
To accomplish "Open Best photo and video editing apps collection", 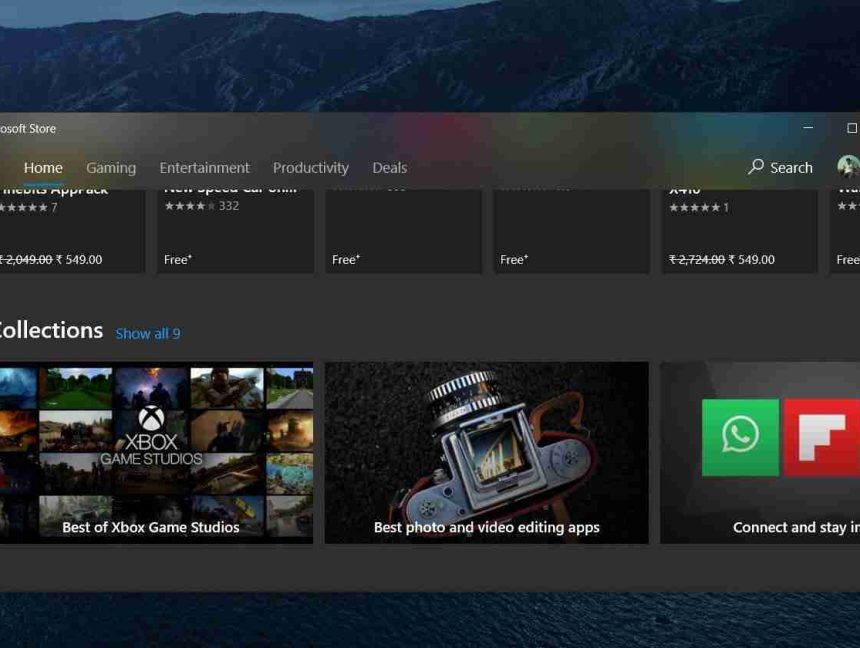I will [x=486, y=453].
